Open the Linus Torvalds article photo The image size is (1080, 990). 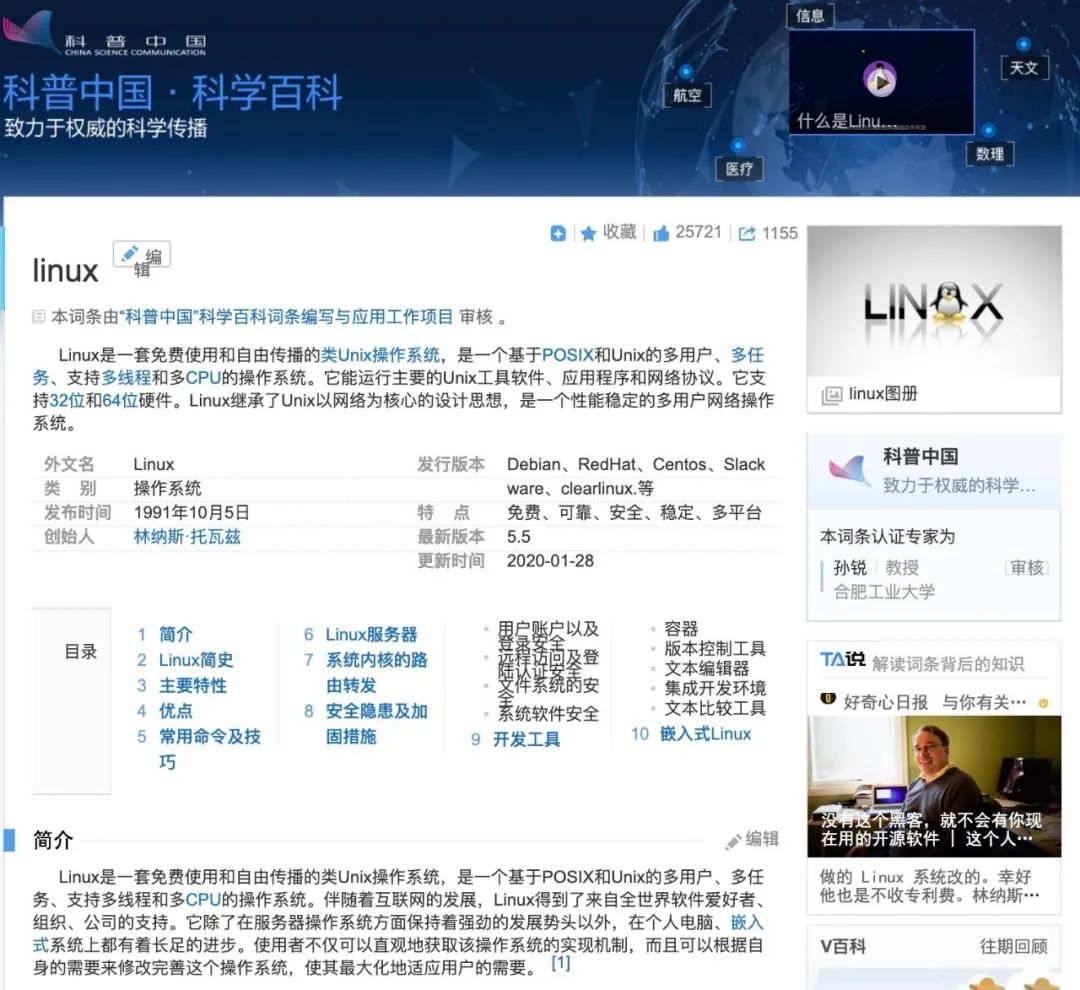tap(934, 786)
